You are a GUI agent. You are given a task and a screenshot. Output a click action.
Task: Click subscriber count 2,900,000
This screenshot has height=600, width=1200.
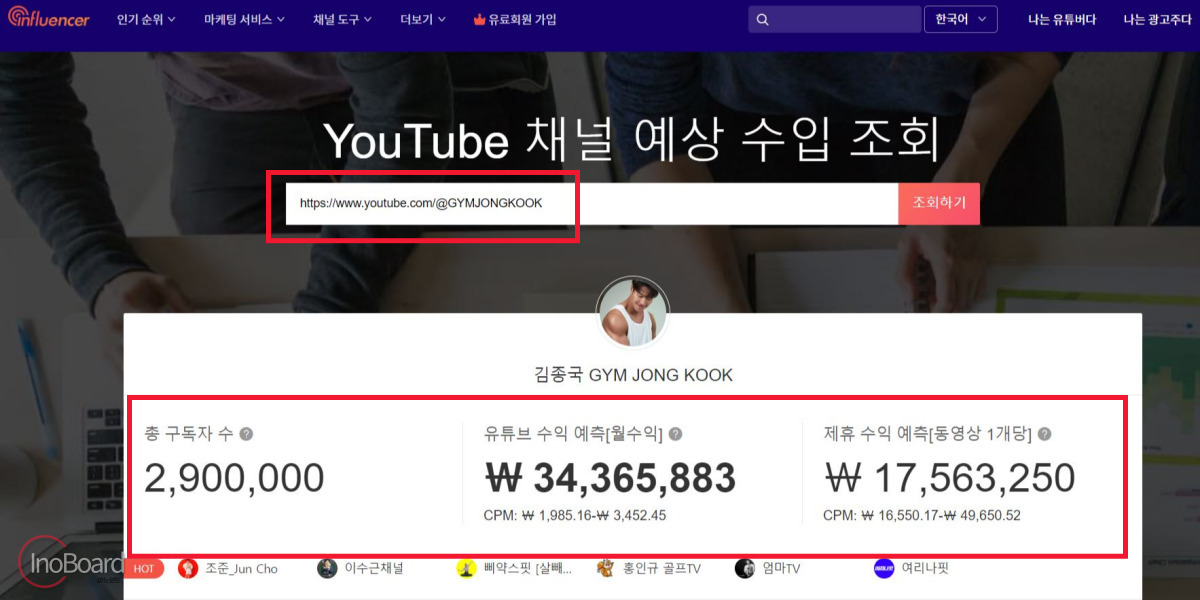[234, 478]
